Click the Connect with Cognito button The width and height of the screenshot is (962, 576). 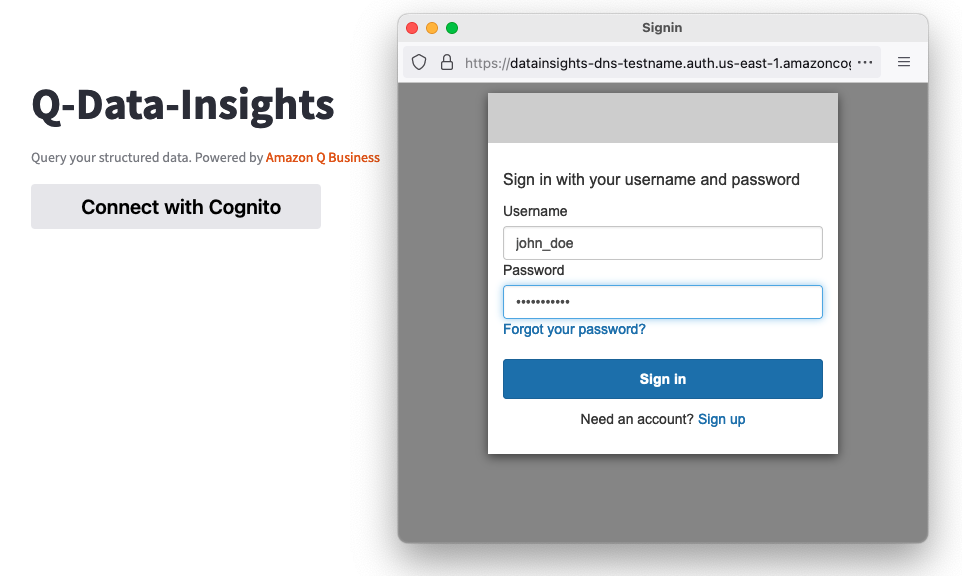coord(176,207)
